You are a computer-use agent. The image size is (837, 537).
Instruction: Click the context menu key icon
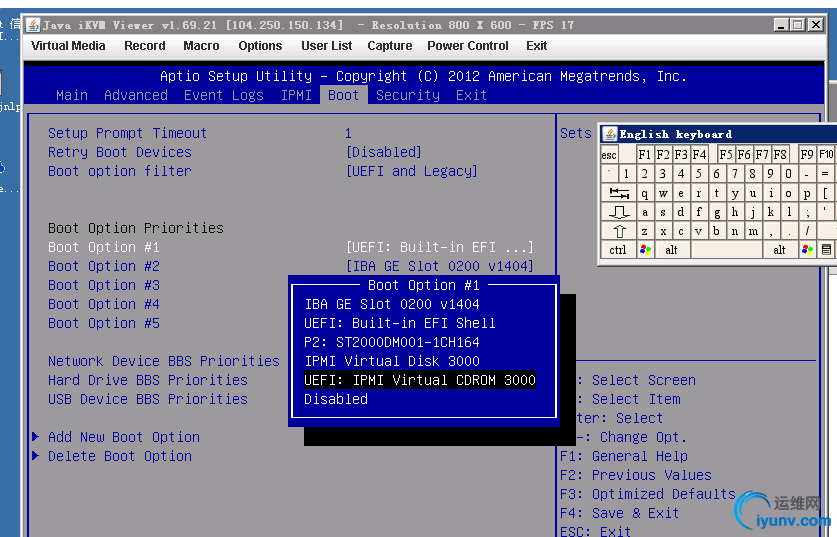pyautogui.click(x=826, y=250)
